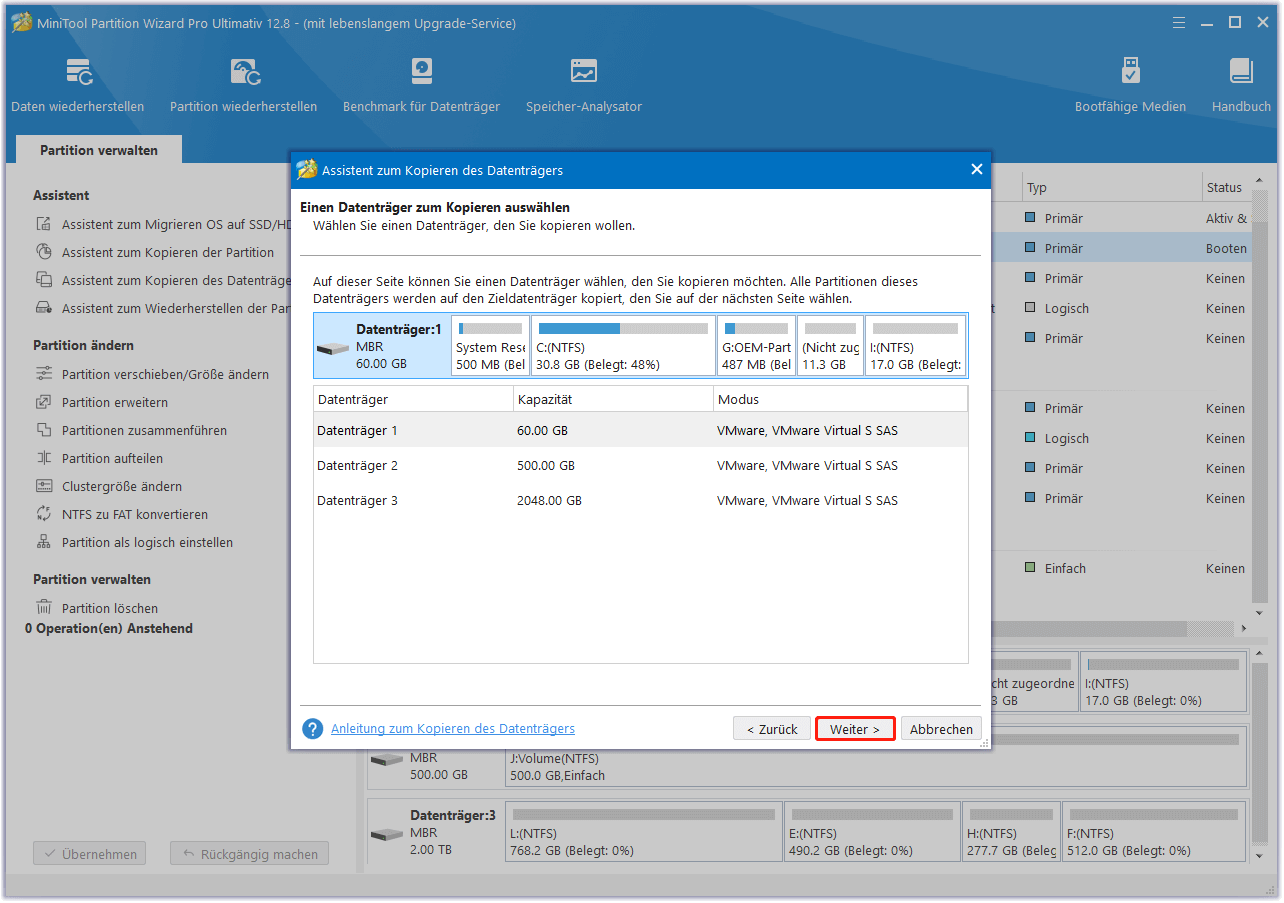Screen dimensions: 1284x903
Task: Click scroll-right arrow of partition list scrollbar
Action: (x=1244, y=628)
